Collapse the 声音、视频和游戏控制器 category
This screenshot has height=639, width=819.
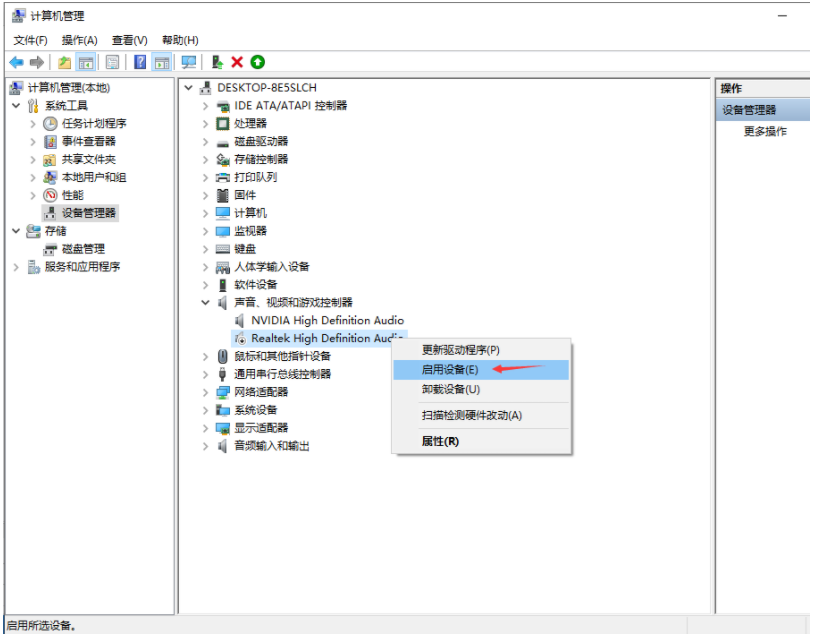point(206,302)
